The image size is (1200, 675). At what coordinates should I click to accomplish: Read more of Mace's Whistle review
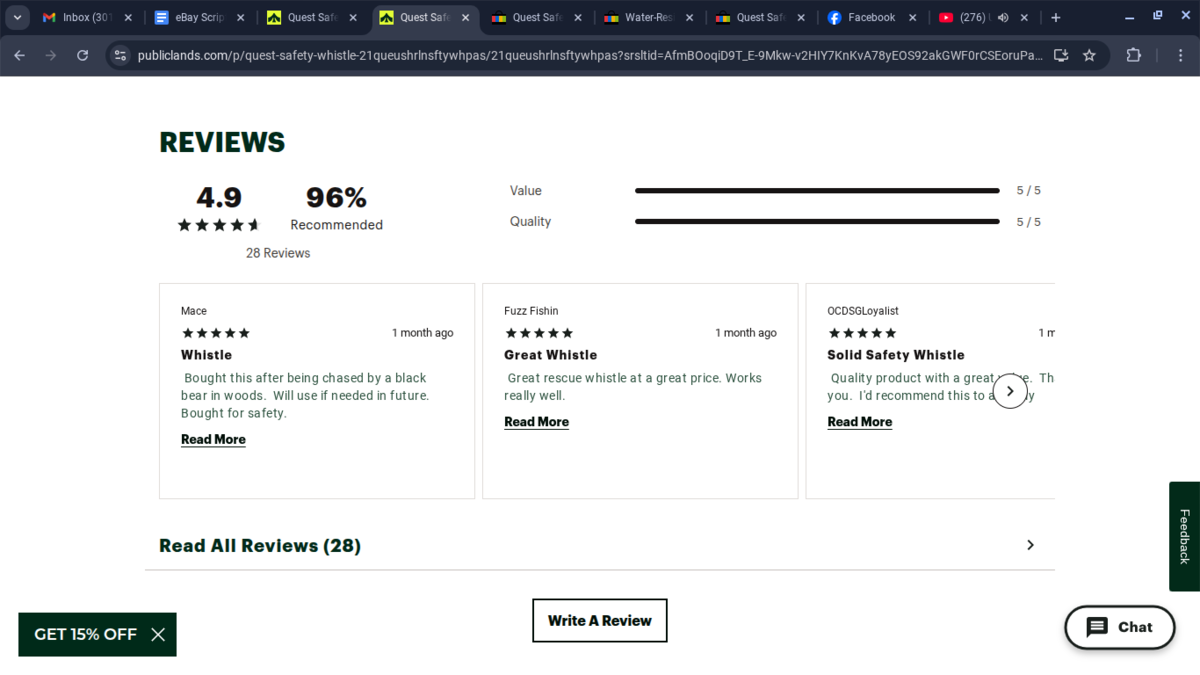(x=213, y=439)
